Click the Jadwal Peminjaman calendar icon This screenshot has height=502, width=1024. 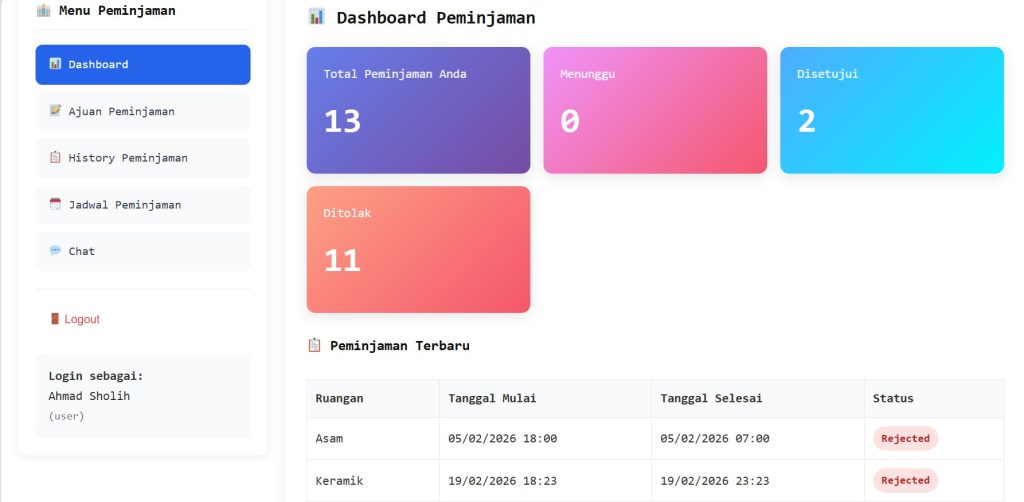coord(55,204)
